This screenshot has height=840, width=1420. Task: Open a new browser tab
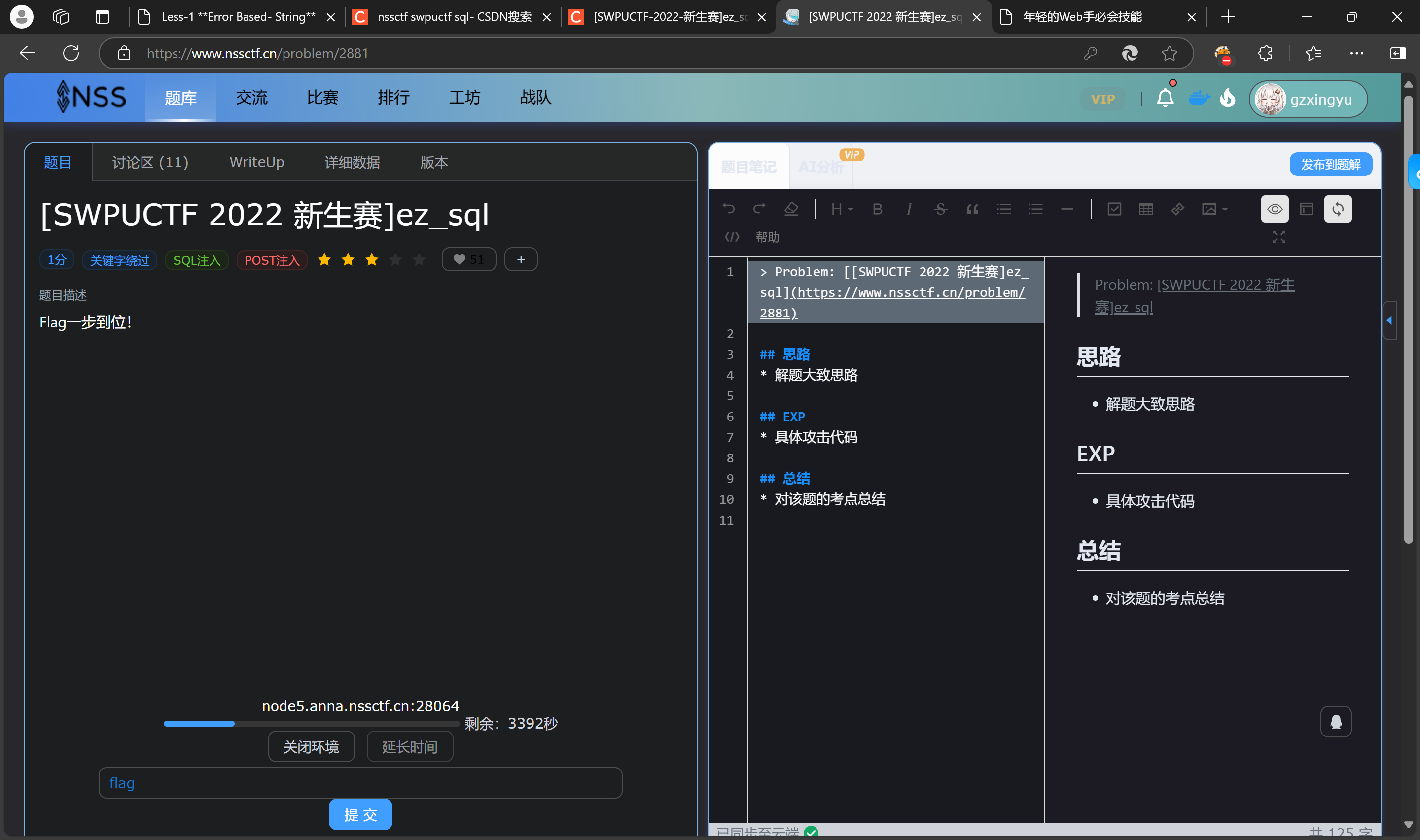(x=1228, y=17)
